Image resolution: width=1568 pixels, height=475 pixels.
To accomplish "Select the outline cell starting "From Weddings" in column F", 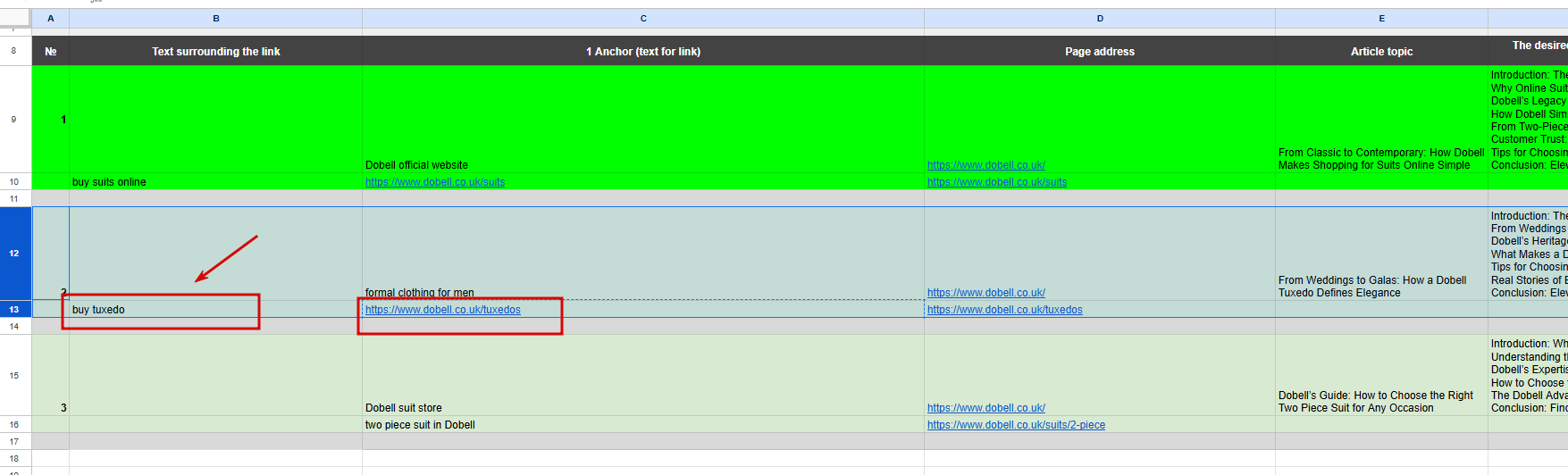I will pos(1528,254).
